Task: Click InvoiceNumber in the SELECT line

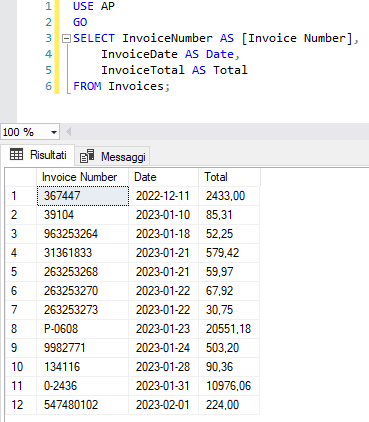Action: click(167, 38)
